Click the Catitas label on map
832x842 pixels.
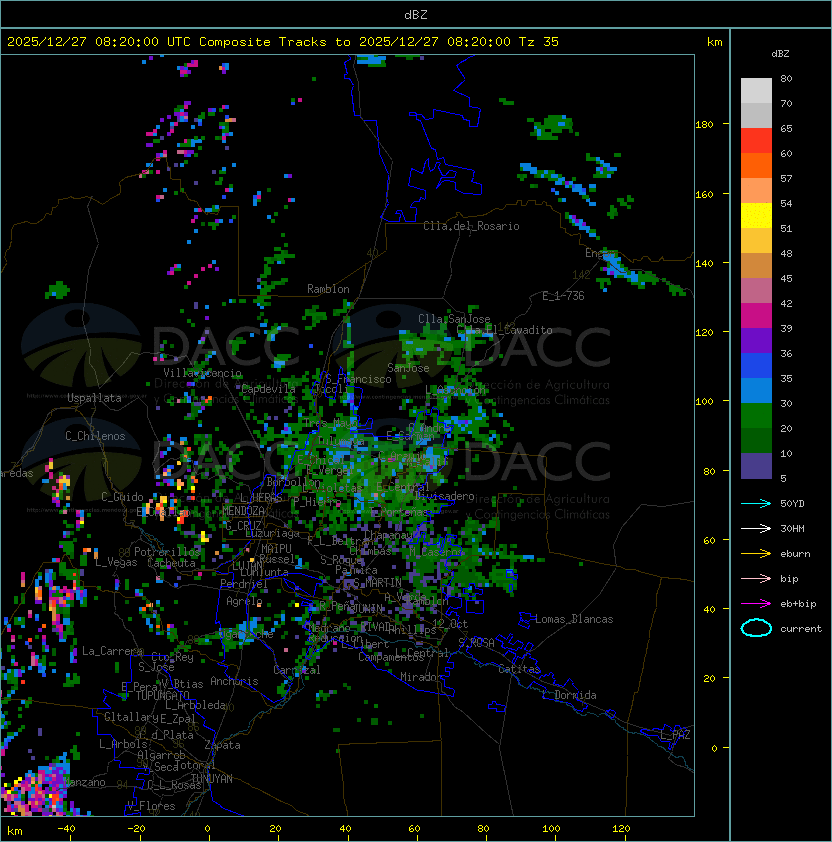(x=519, y=669)
